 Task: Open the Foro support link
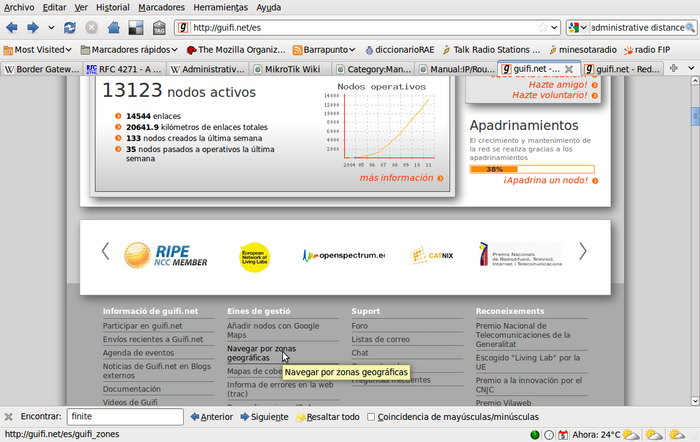360,326
